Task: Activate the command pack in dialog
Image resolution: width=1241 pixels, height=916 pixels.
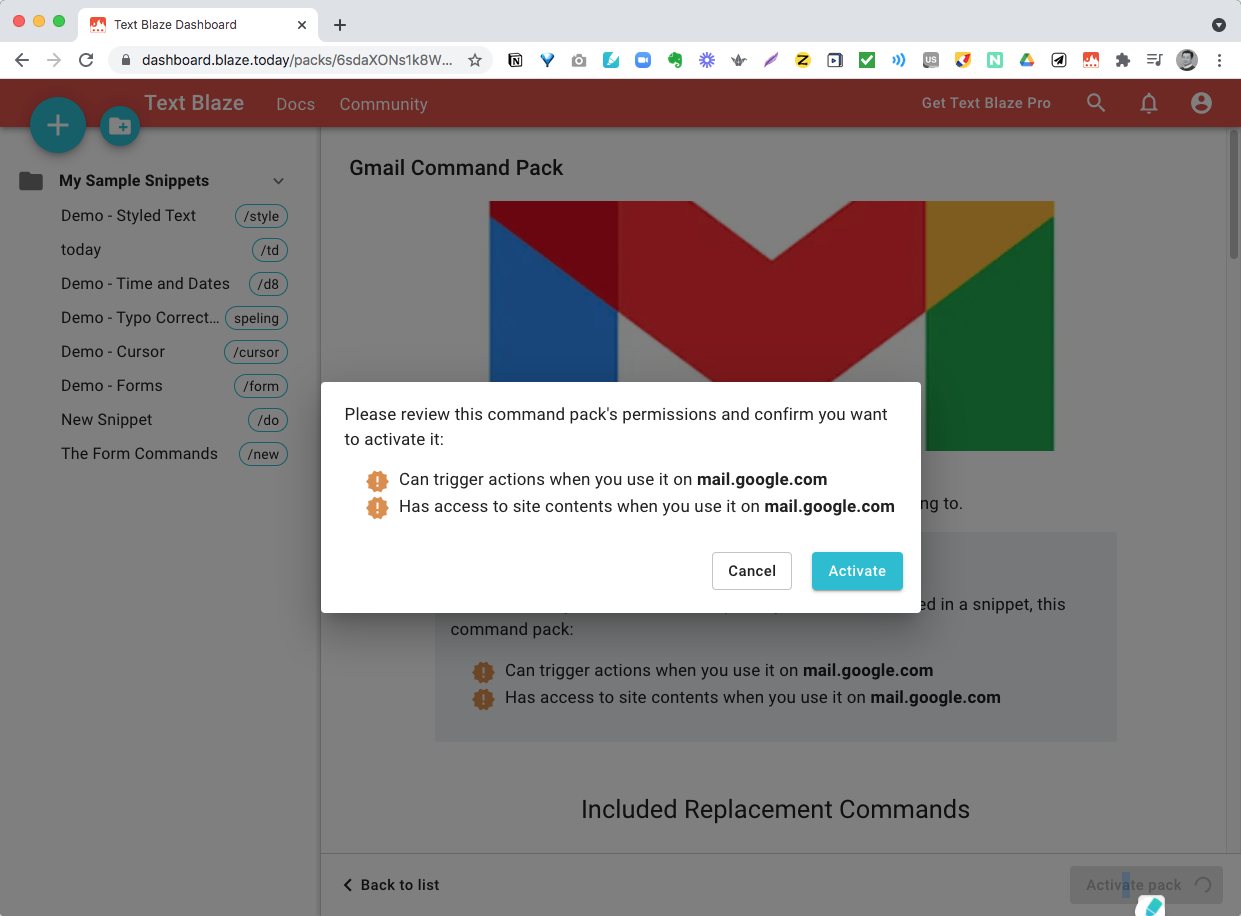Action: [x=857, y=571]
